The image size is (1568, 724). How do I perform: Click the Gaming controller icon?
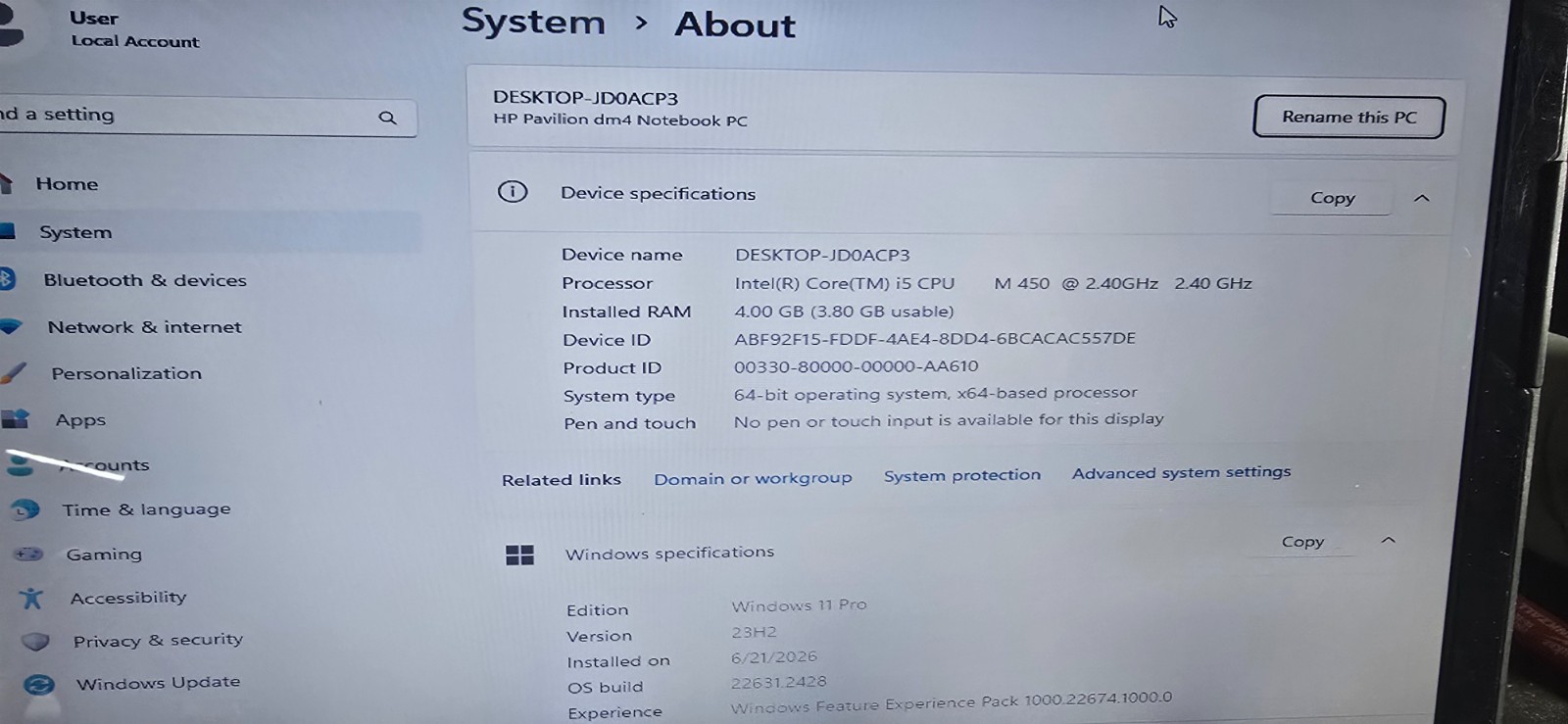coord(29,554)
